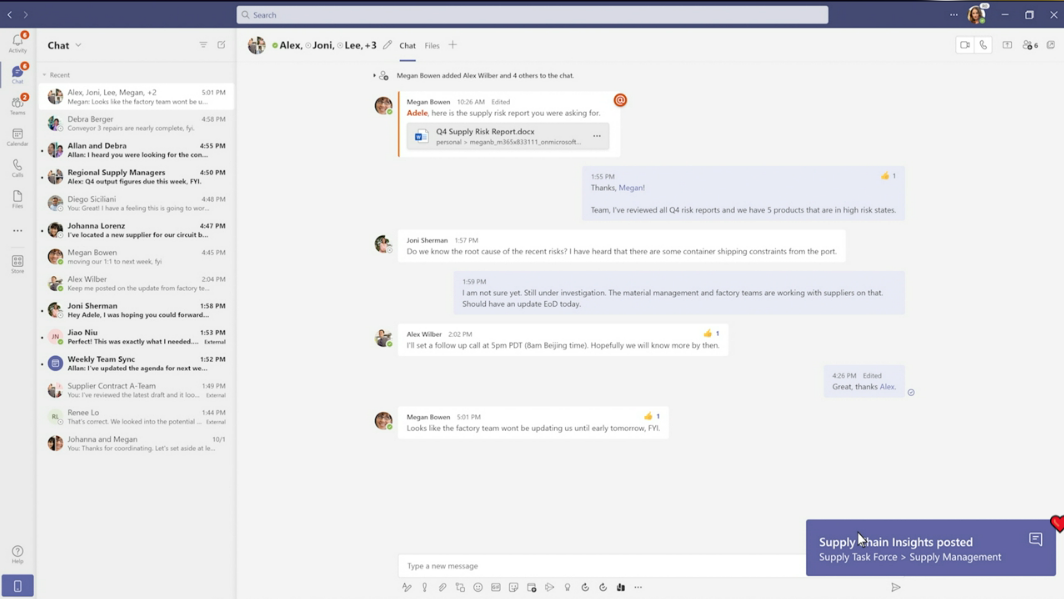Open the sticker picker
This screenshot has height=599, width=1064.
[x=514, y=587]
